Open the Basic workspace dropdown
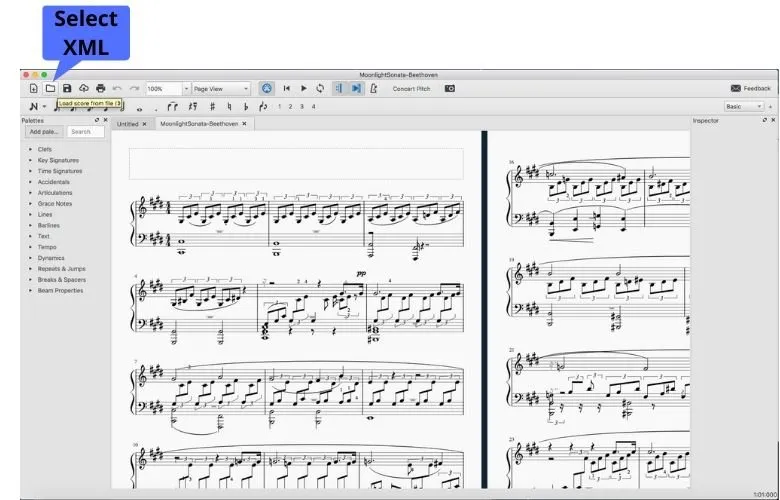 pyautogui.click(x=743, y=106)
